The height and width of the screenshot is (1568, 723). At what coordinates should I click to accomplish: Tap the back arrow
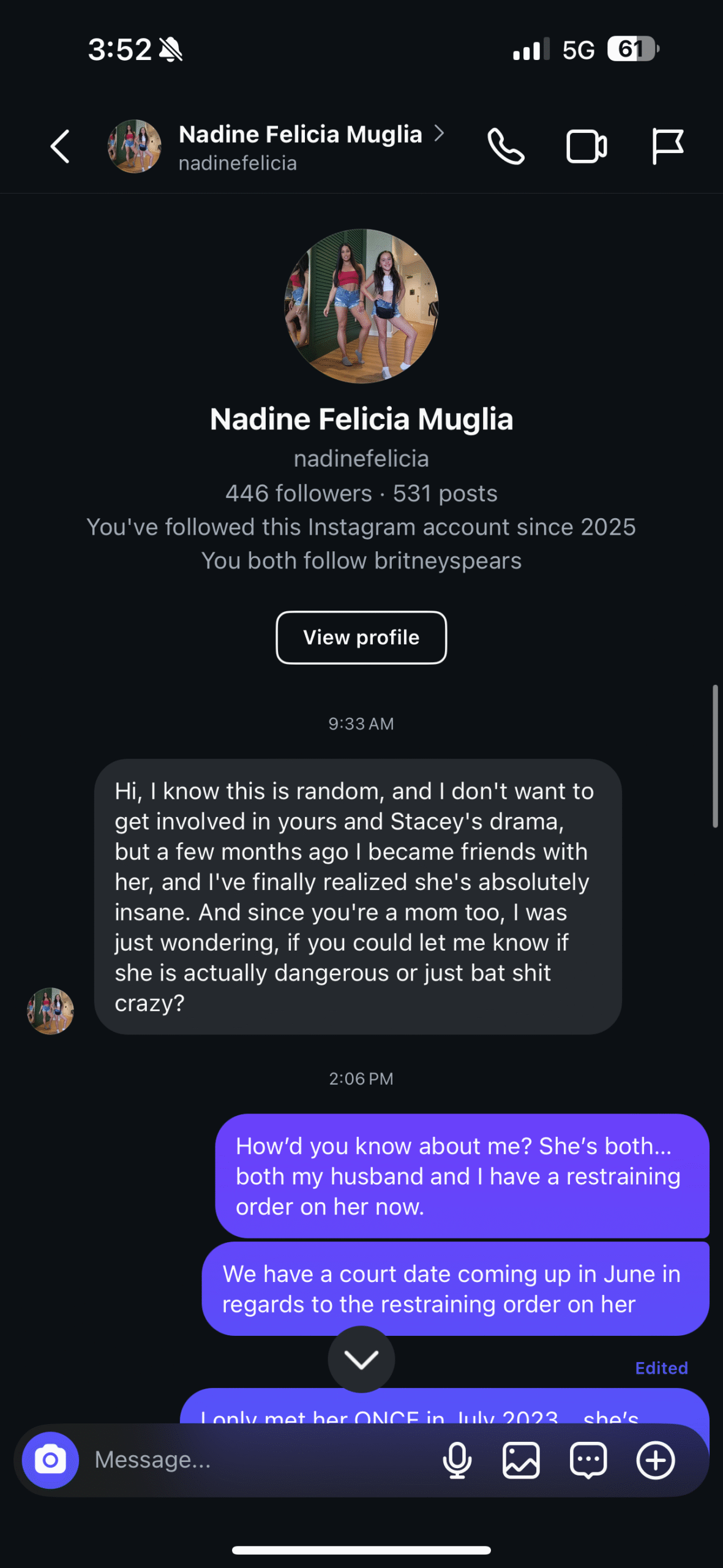click(x=60, y=146)
